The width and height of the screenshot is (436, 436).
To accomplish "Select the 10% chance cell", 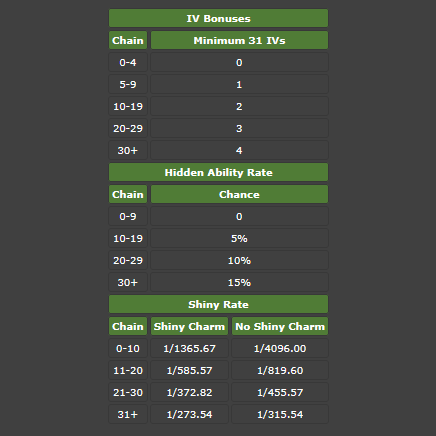I will point(239,260).
